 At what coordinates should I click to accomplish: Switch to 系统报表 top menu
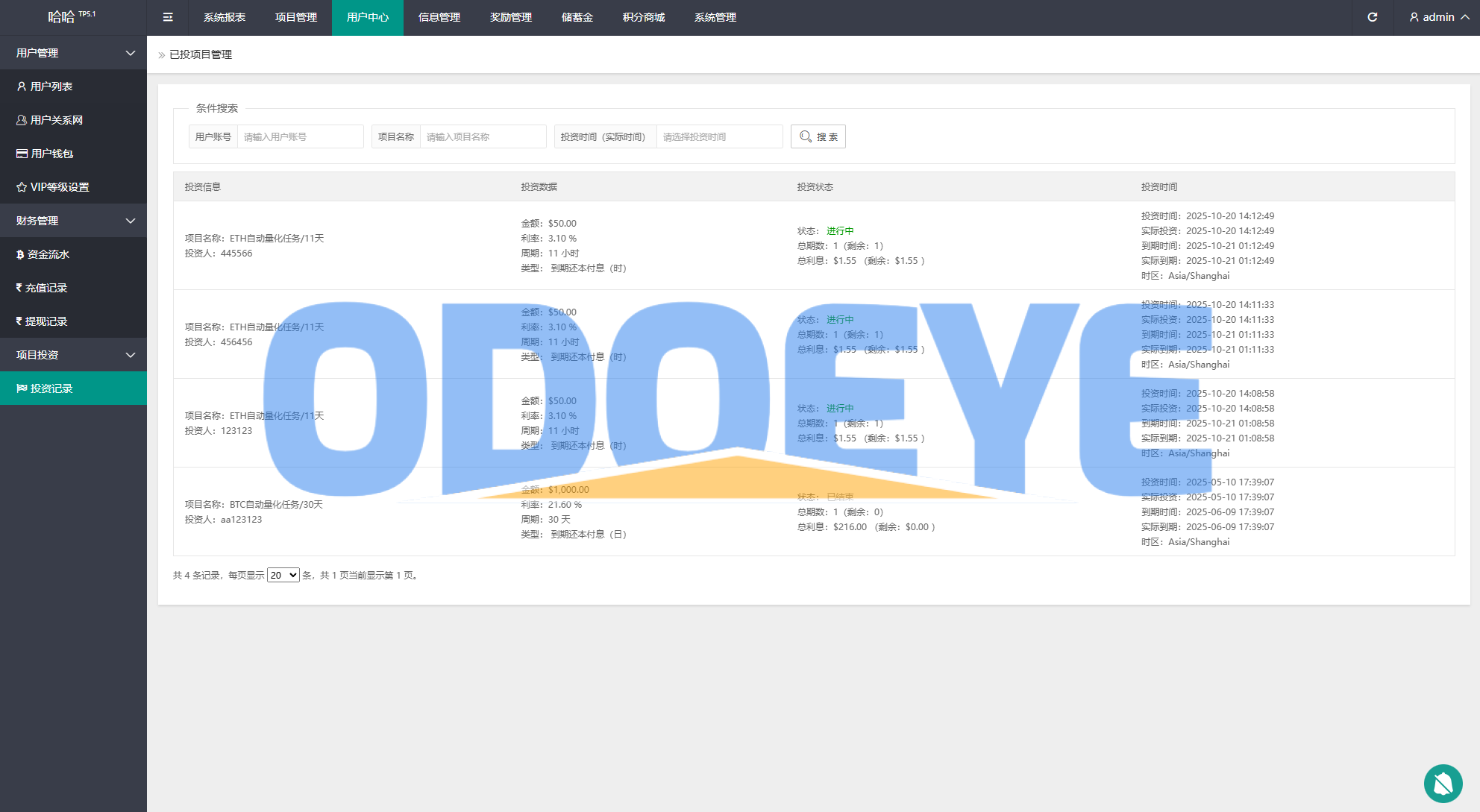point(224,17)
